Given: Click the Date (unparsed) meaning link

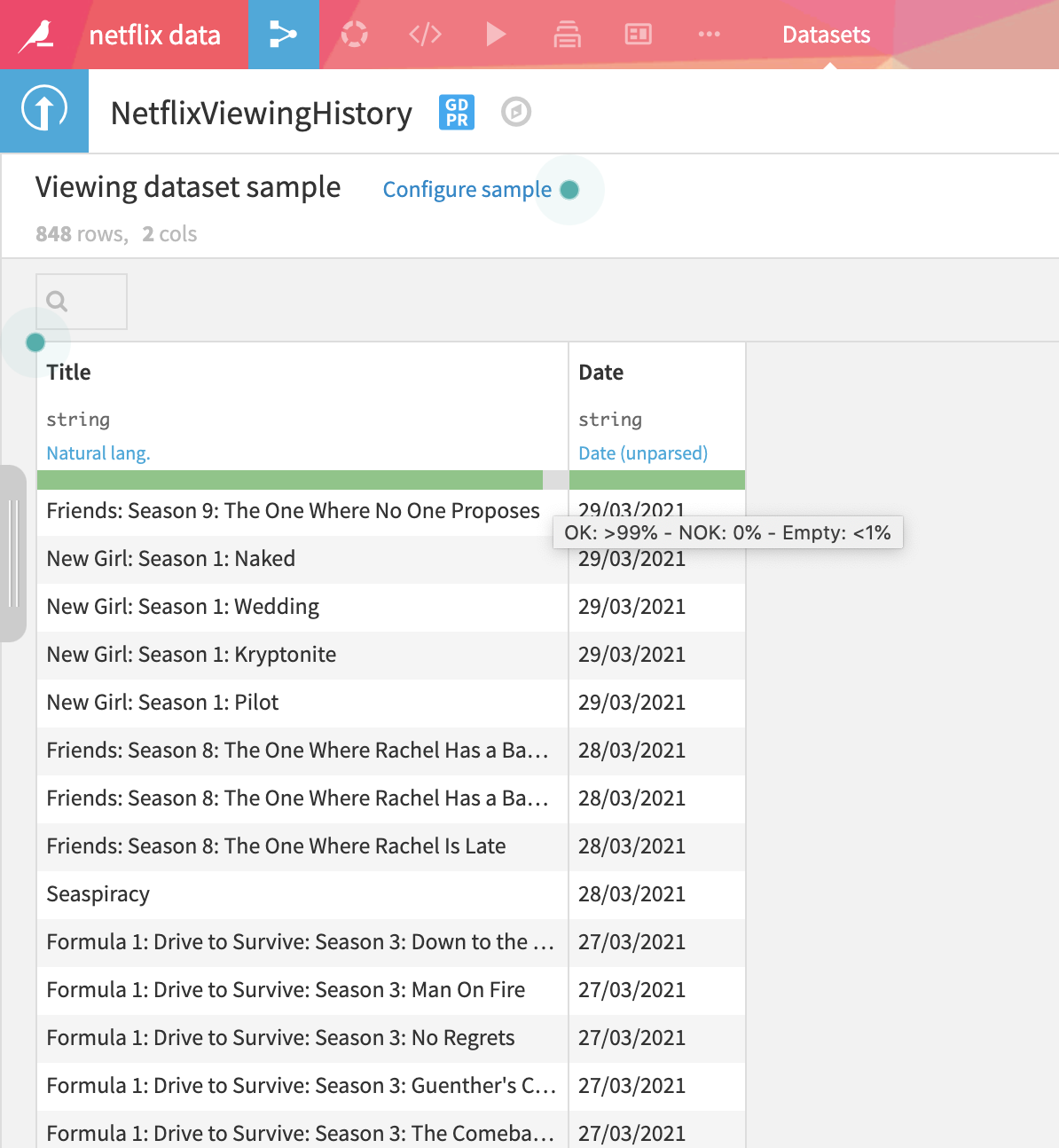Looking at the screenshot, I should pos(643,453).
